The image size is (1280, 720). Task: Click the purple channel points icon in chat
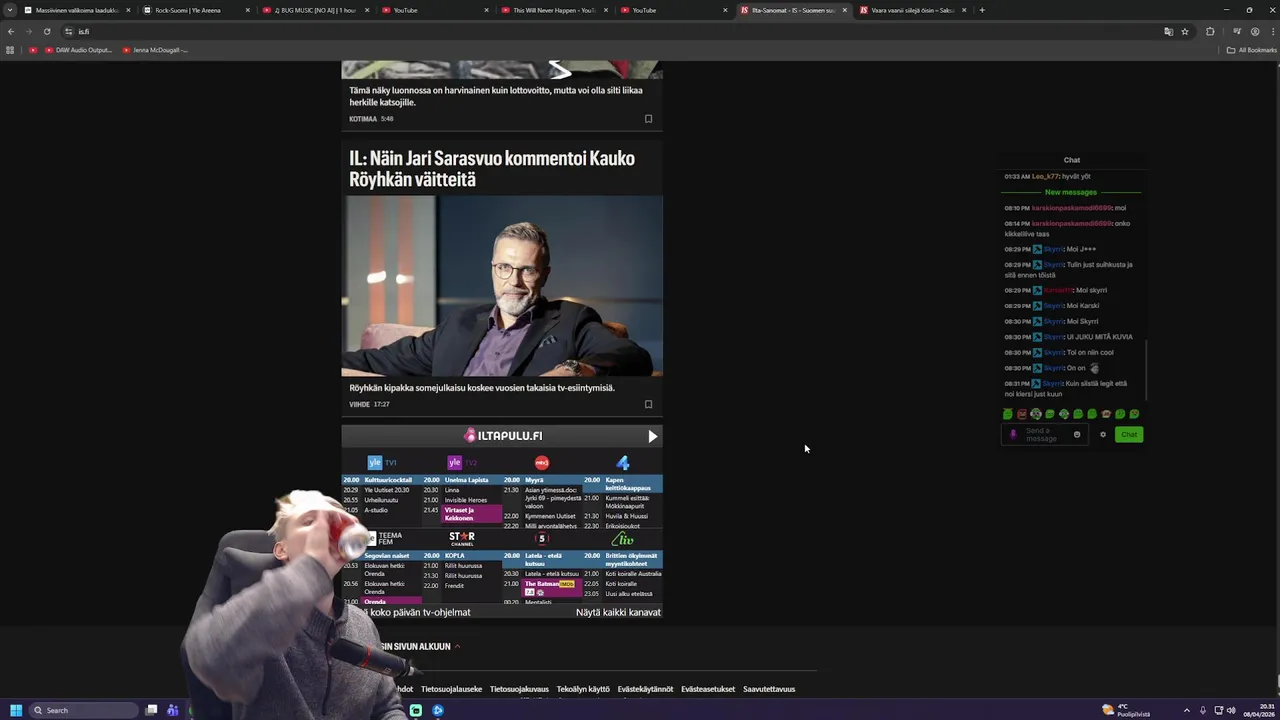coord(1013,434)
